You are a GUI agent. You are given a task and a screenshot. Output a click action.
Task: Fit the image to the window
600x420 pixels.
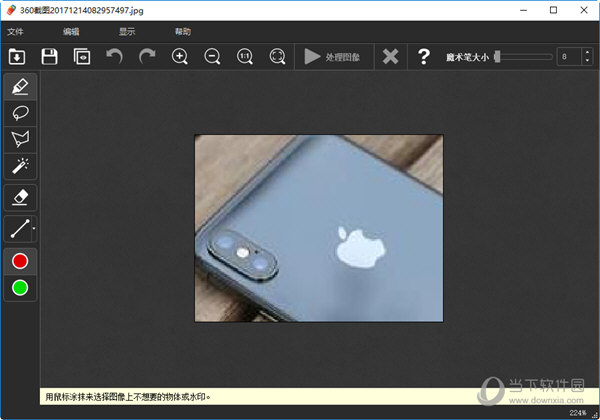point(277,57)
